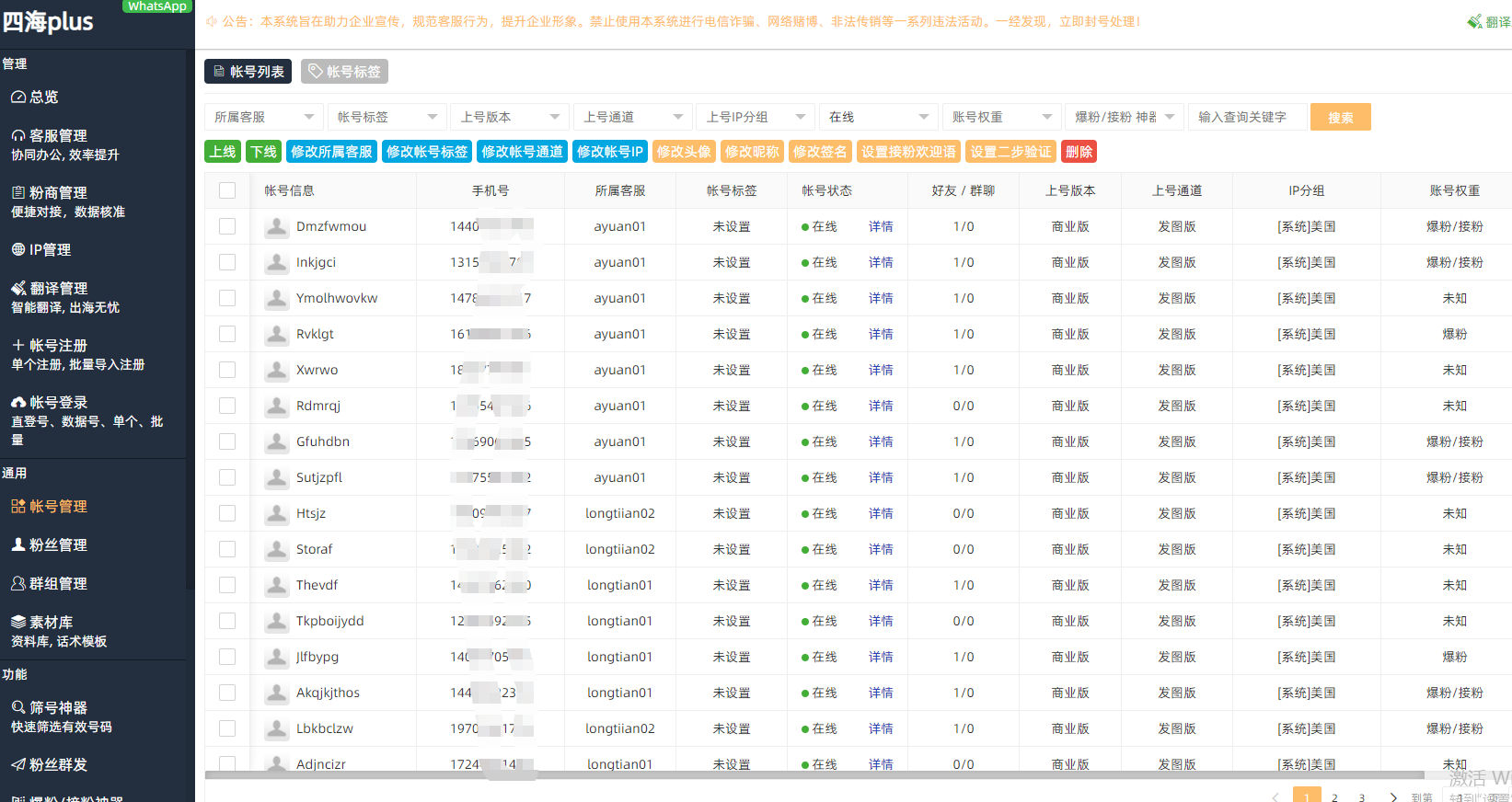Image resolution: width=1512 pixels, height=802 pixels.
Task: Check the box for account Storaf
Action: tap(227, 549)
